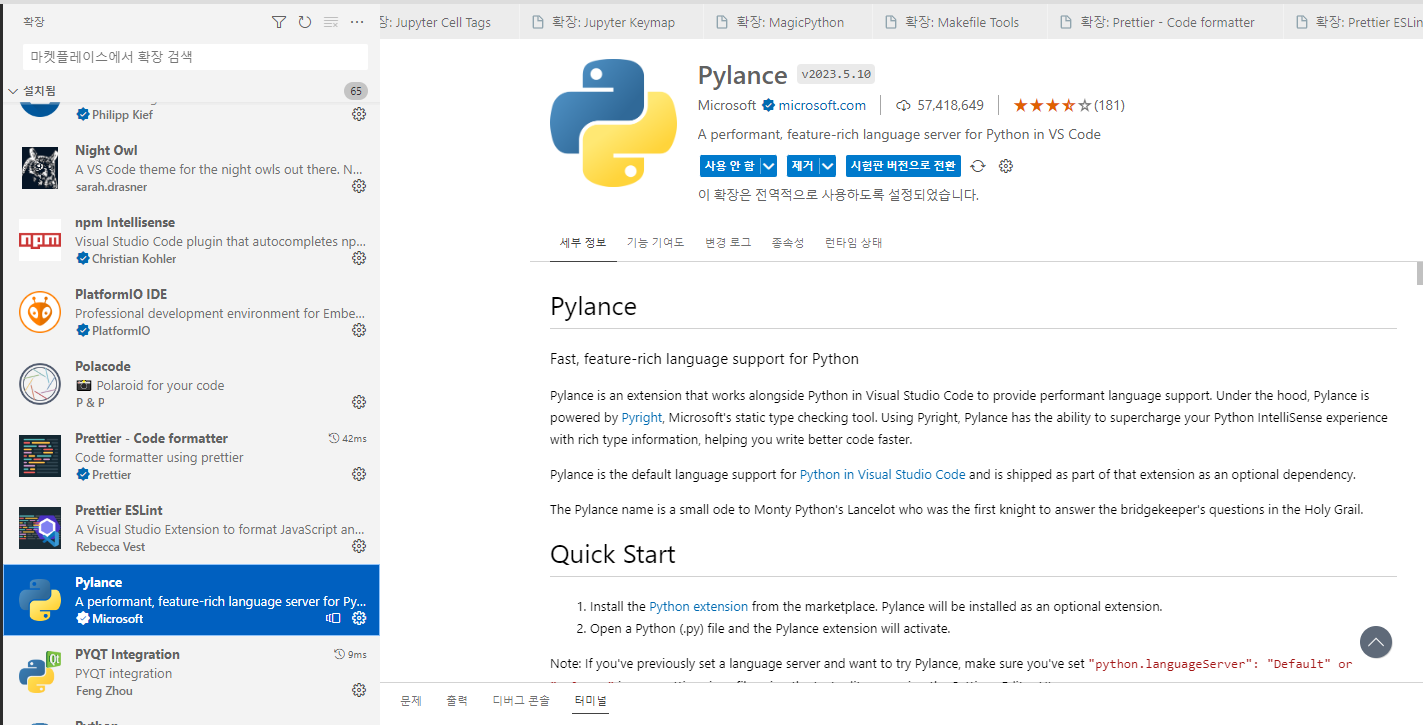Open gear settings for Night Owl
This screenshot has width=1423, height=725.
pos(359,186)
